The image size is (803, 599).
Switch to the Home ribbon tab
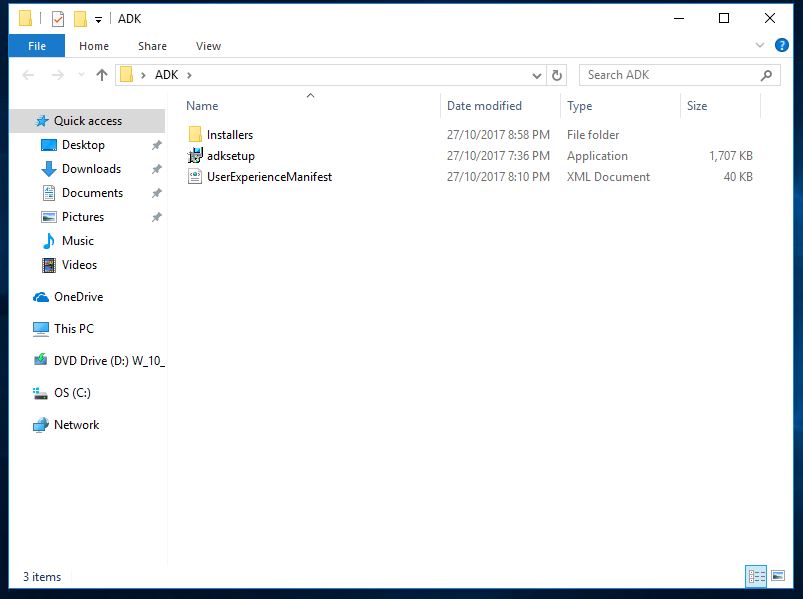point(94,46)
